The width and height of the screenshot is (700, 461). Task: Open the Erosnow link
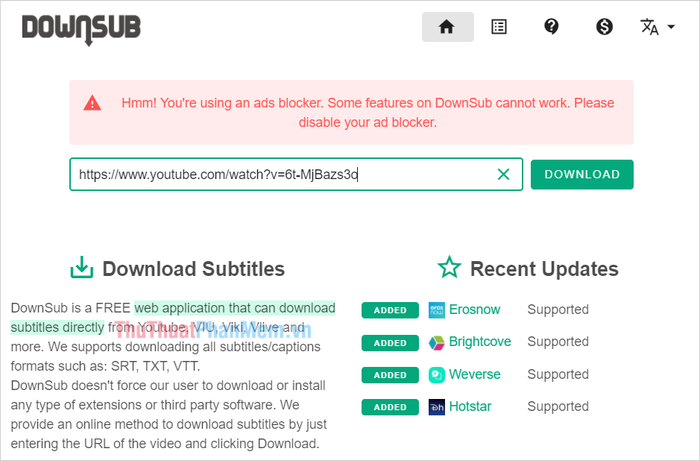pos(474,309)
